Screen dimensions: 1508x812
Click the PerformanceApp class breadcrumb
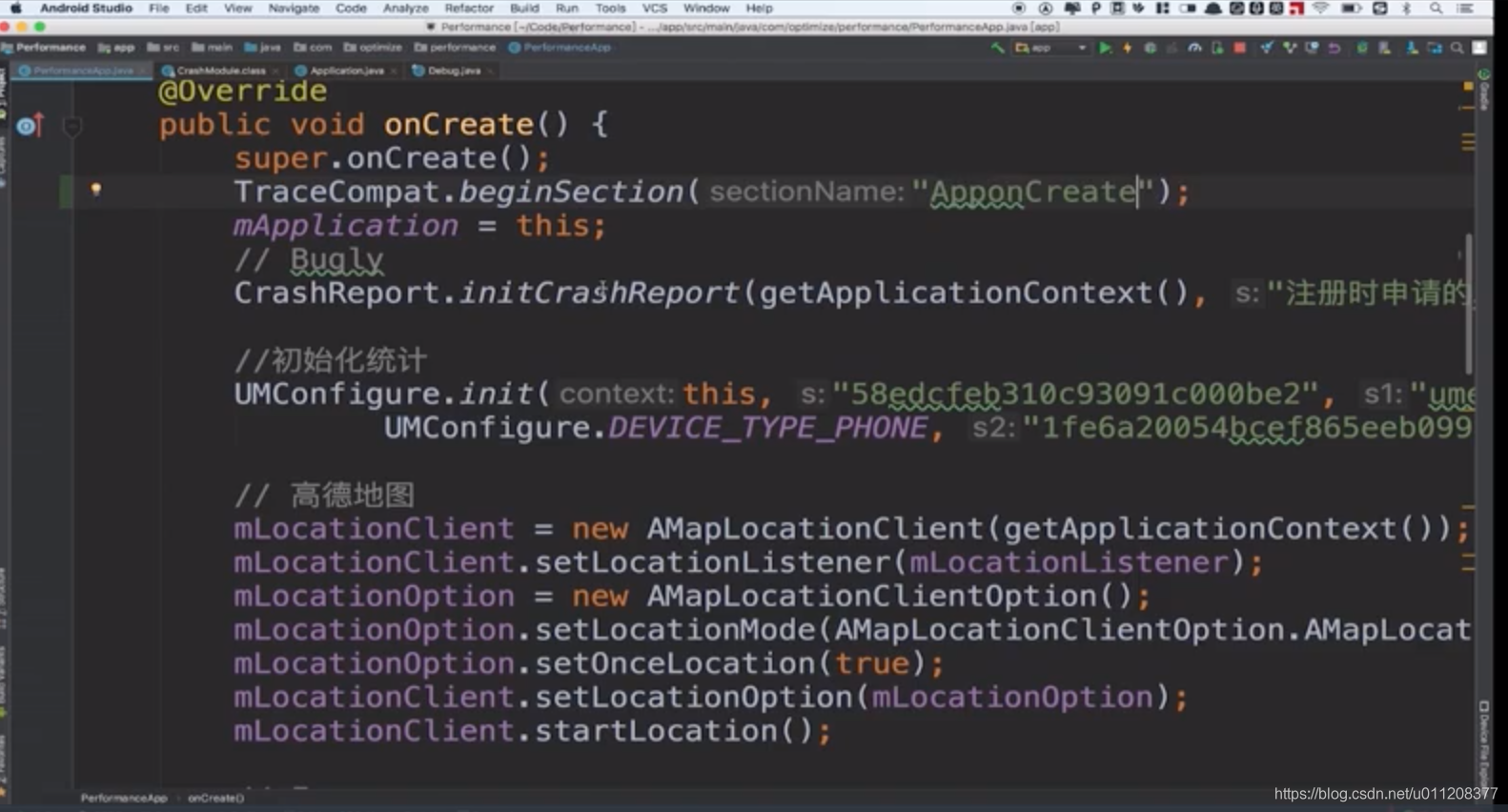pos(560,47)
